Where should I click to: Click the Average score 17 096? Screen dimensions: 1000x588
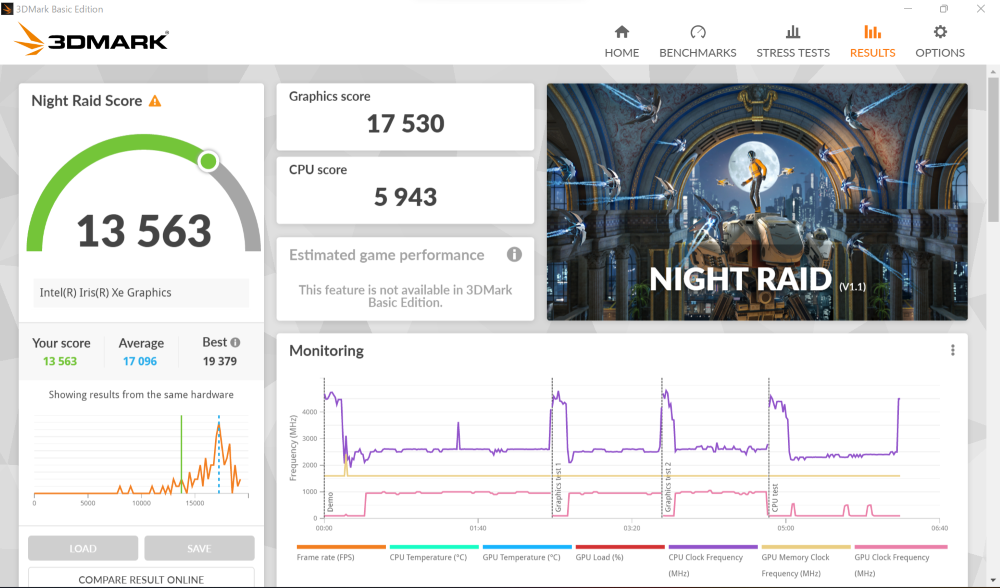pos(140,361)
